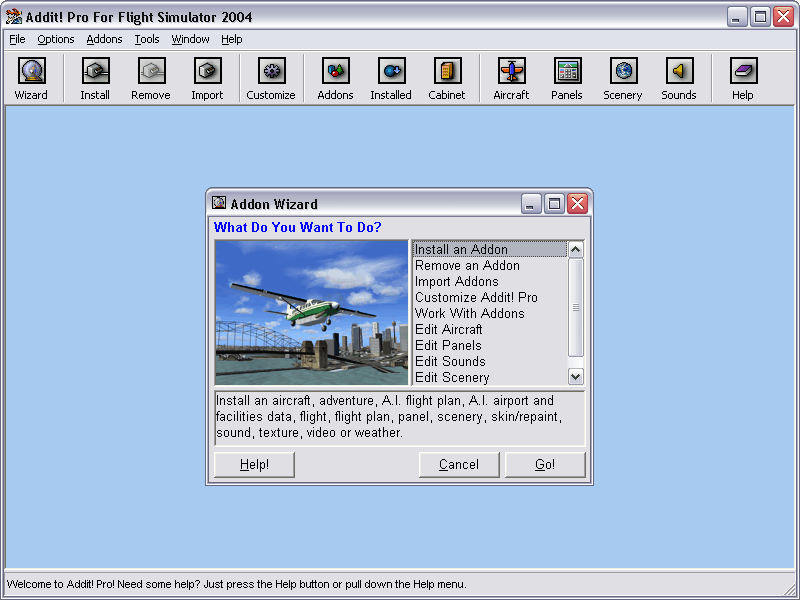Open the Help menu in menu bar
This screenshot has width=800, height=600.
[232, 39]
